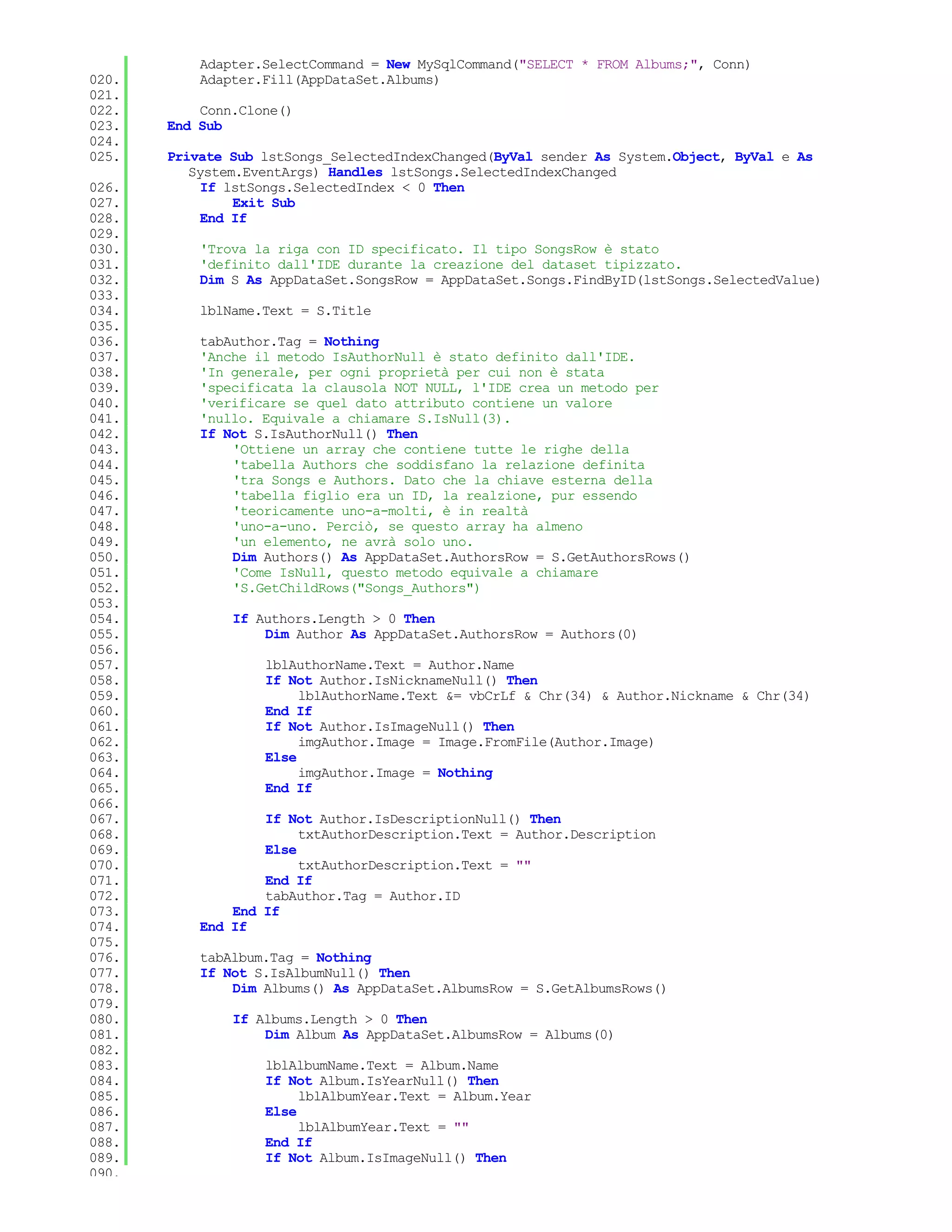Click "imgAuthor.Image = Nothing"
The height and width of the screenshot is (1232, 952).
click(x=396, y=773)
